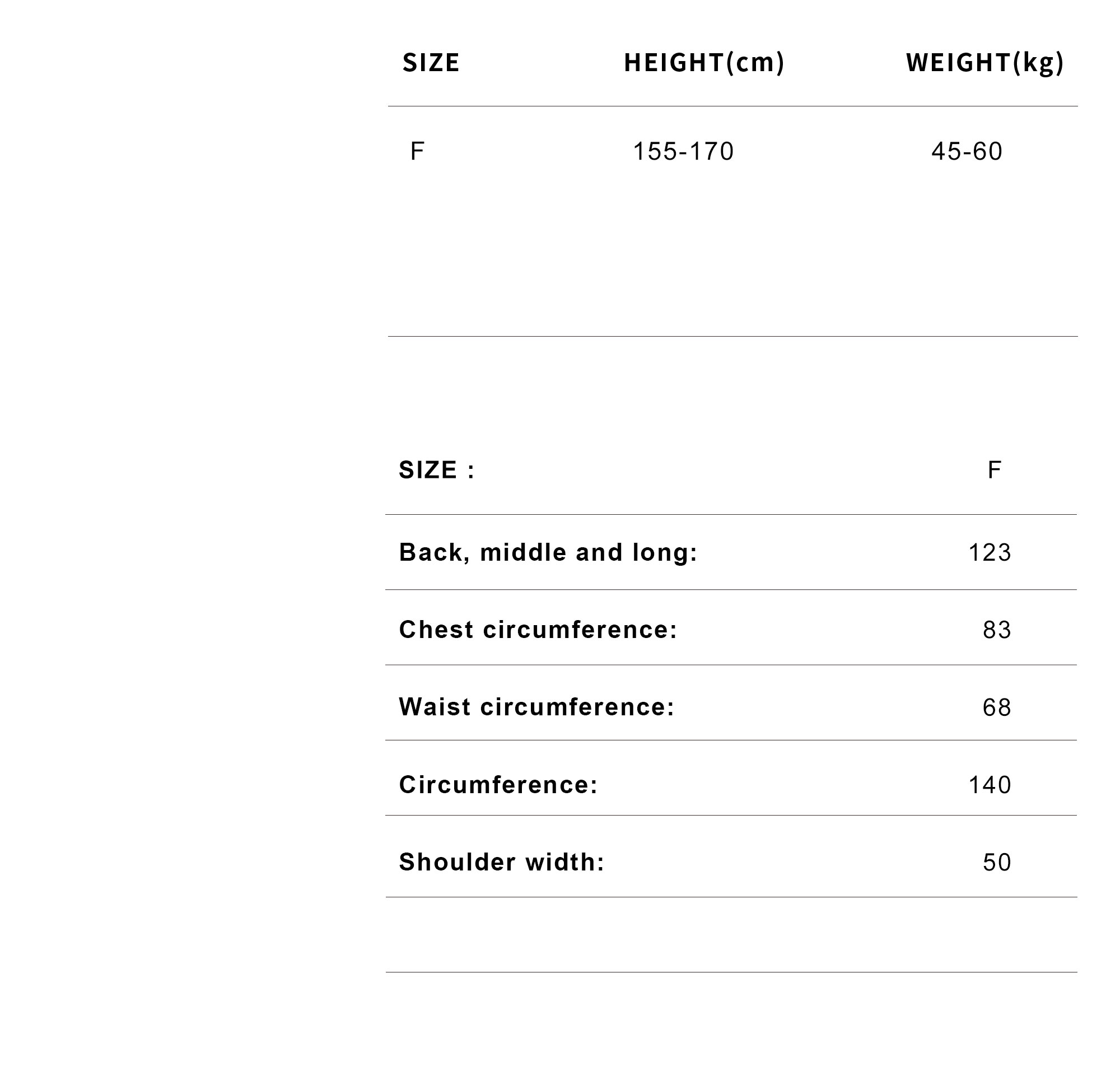Click the "SIZE :" row label
Screen dimensions: 1120x1071
437,470
